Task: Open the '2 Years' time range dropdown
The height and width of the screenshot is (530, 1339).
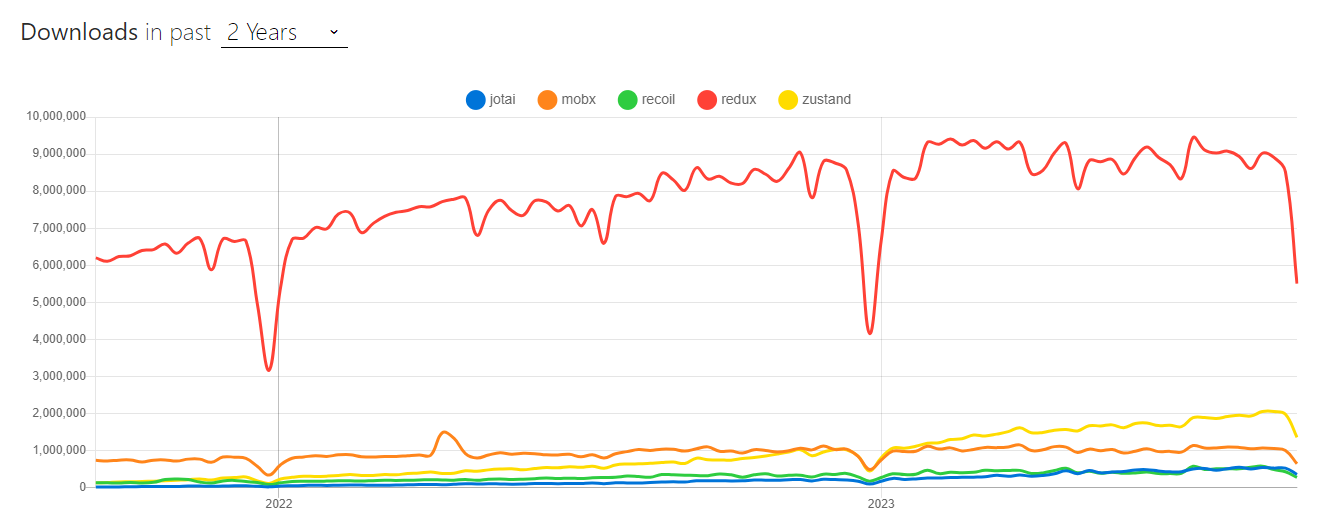Action: coord(284,32)
